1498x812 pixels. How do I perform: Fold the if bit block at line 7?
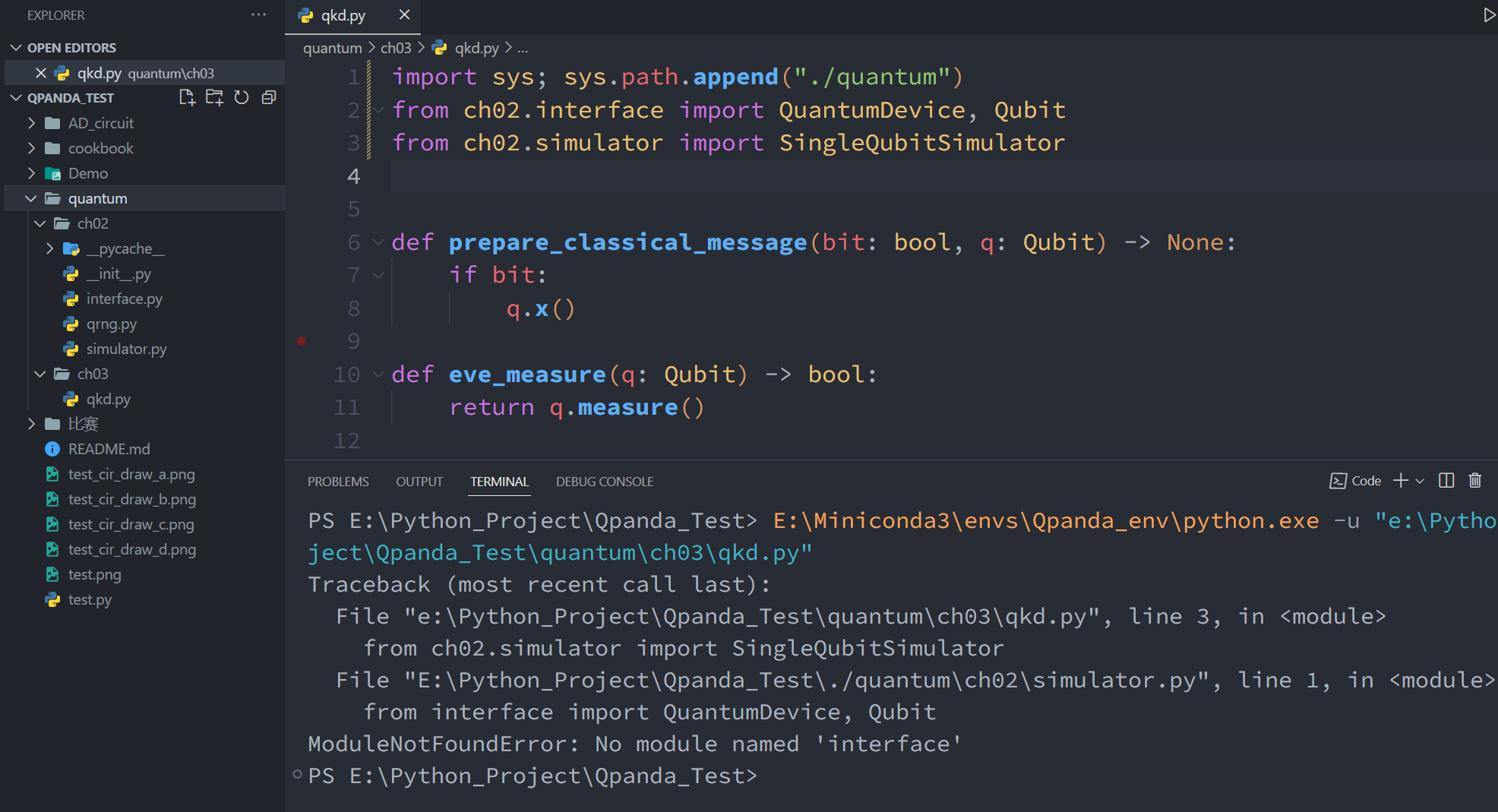[x=378, y=275]
